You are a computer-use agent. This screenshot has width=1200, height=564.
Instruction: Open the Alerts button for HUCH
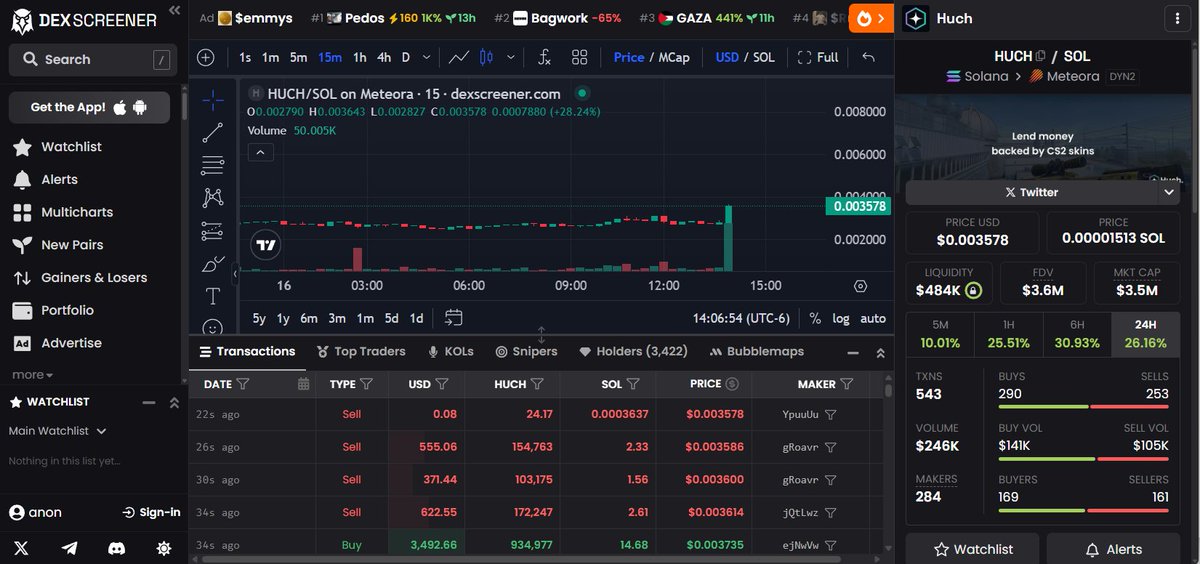coord(1113,549)
